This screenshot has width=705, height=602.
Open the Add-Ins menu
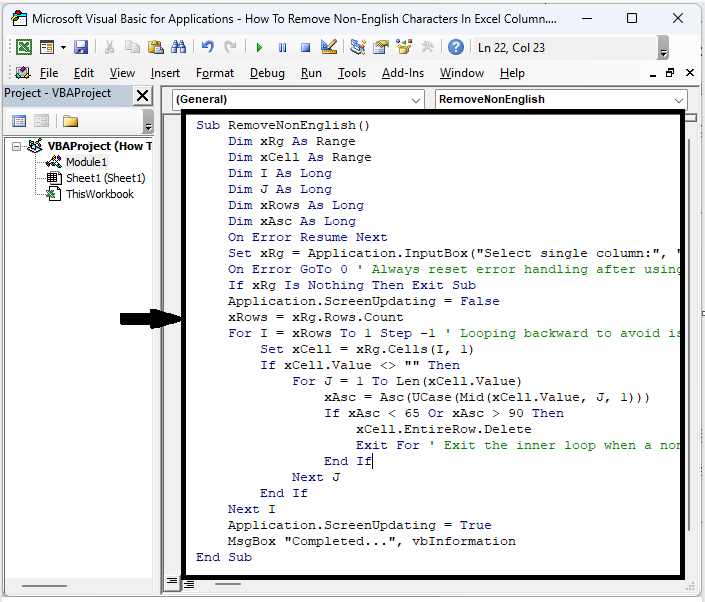[403, 73]
